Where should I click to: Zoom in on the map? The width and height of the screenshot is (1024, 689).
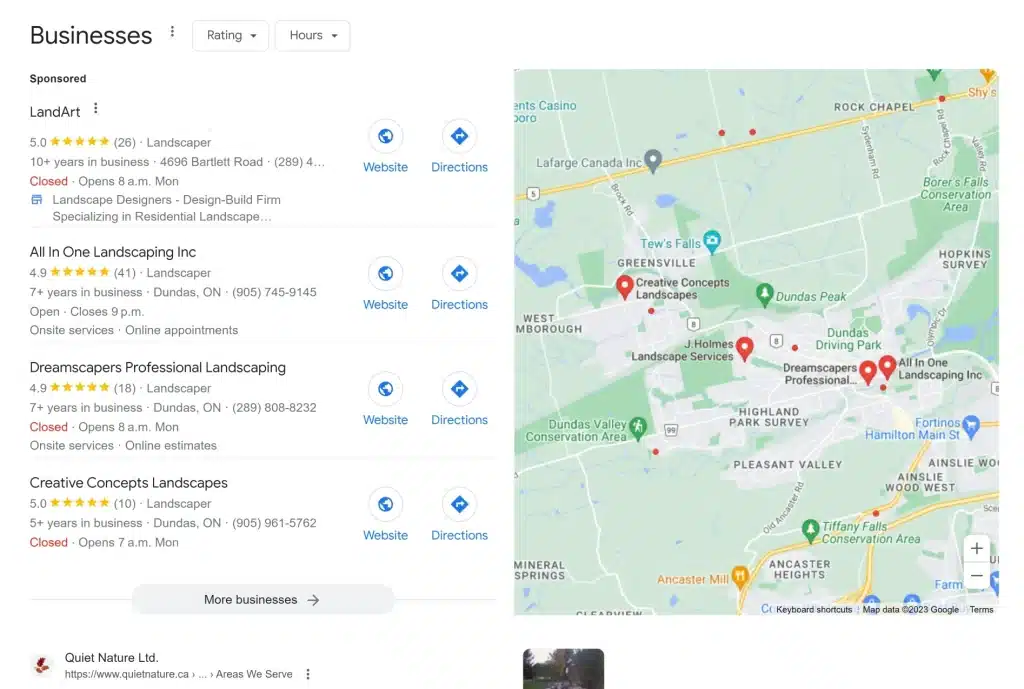[x=976, y=549]
